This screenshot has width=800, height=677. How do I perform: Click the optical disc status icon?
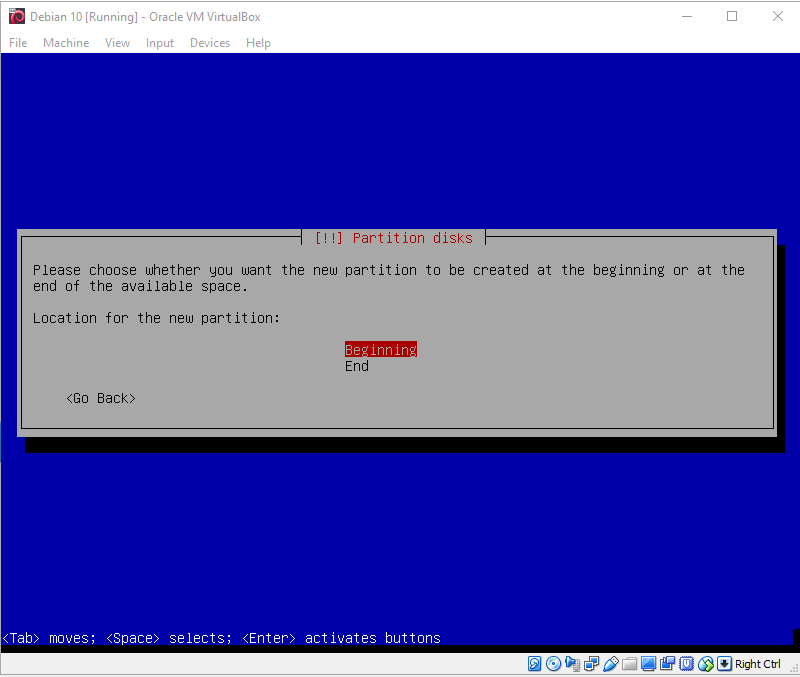tap(554, 664)
